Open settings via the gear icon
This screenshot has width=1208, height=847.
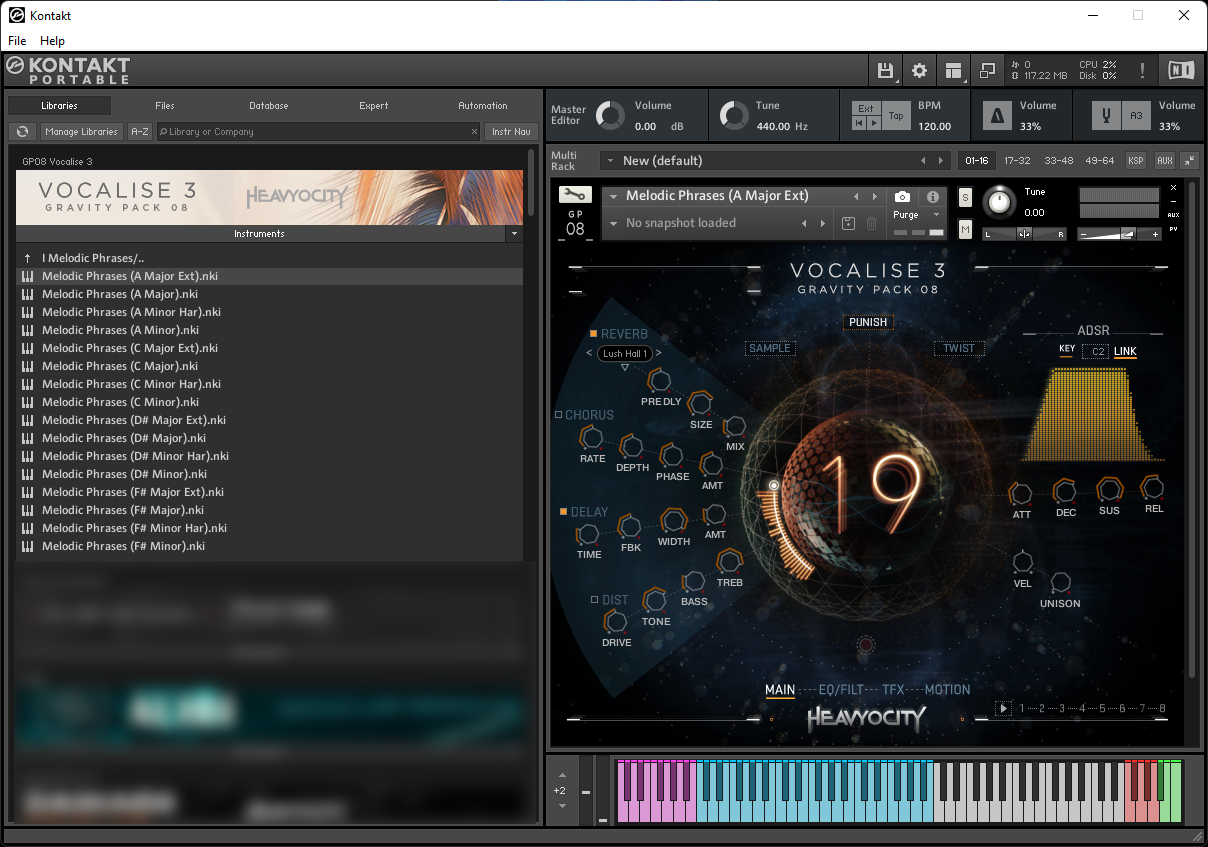(x=919, y=70)
